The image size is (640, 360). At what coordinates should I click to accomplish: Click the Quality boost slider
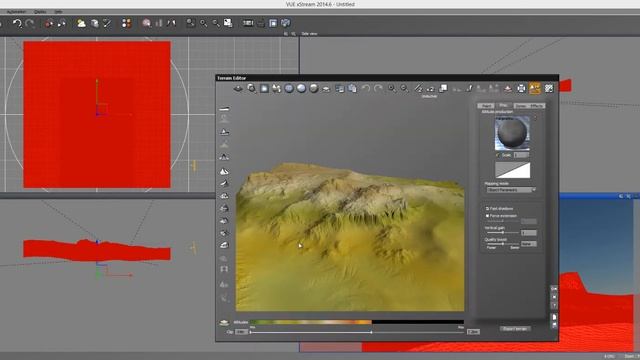tap(502, 244)
